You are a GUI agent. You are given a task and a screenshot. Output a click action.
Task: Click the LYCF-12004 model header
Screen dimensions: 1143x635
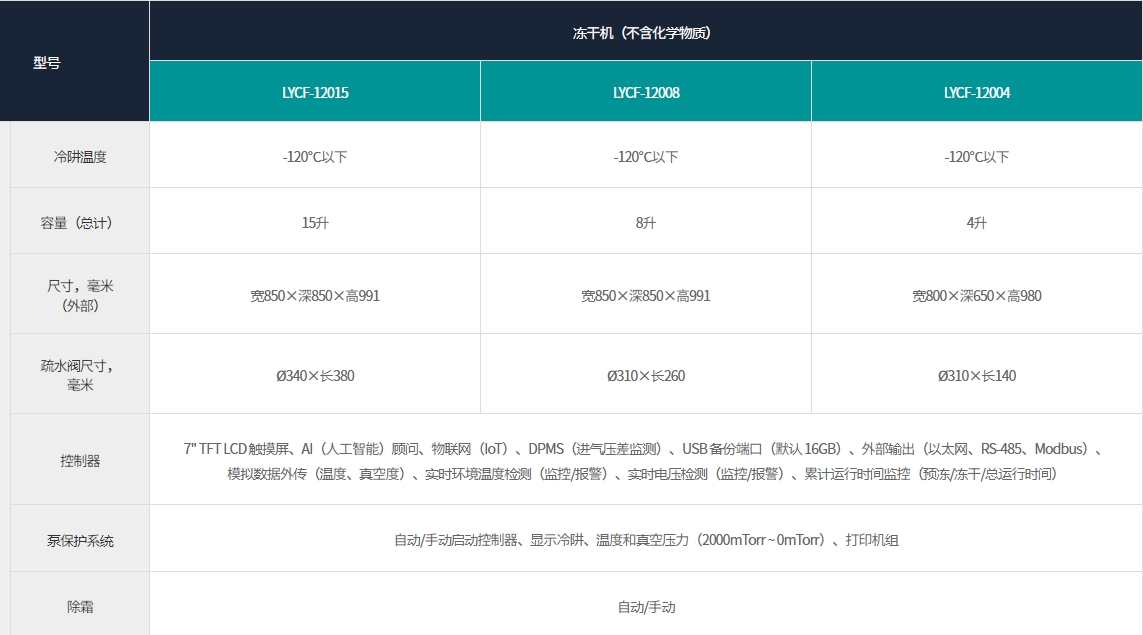point(977,92)
